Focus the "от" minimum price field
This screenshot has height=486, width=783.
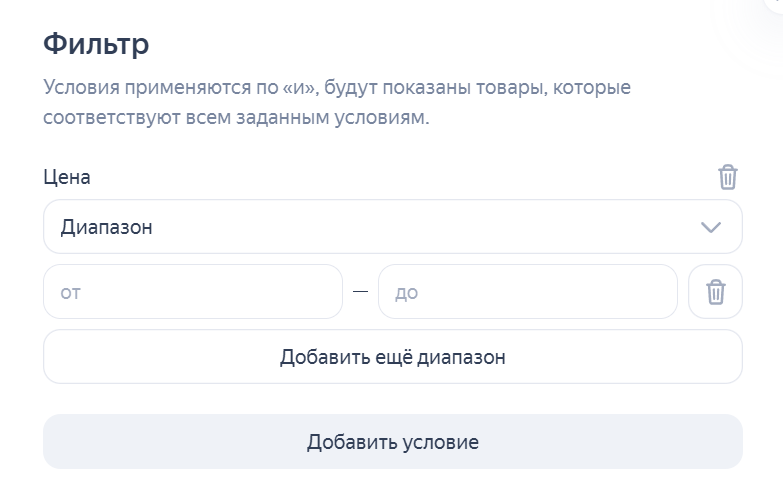click(x=192, y=292)
